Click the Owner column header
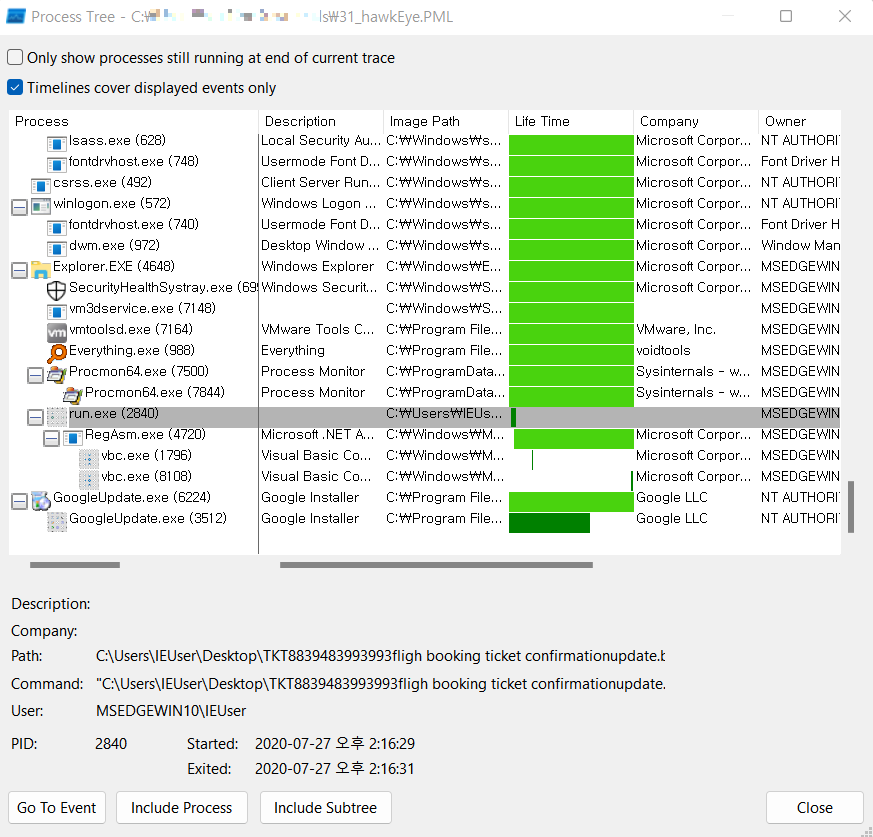Image resolution: width=873 pixels, height=837 pixels. click(x=800, y=121)
